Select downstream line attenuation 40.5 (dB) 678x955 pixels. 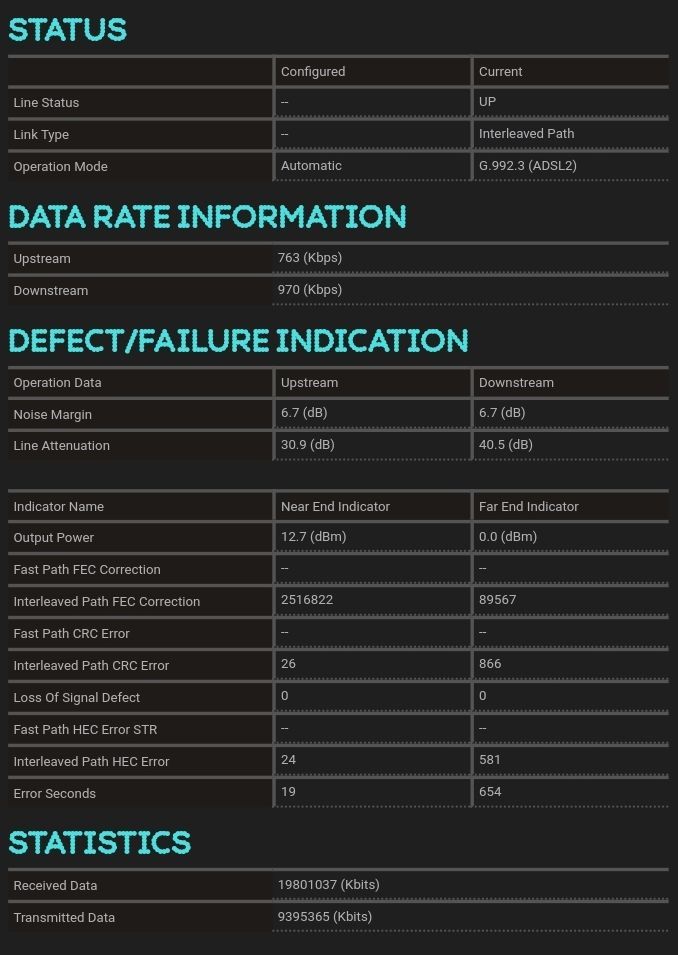(x=505, y=445)
